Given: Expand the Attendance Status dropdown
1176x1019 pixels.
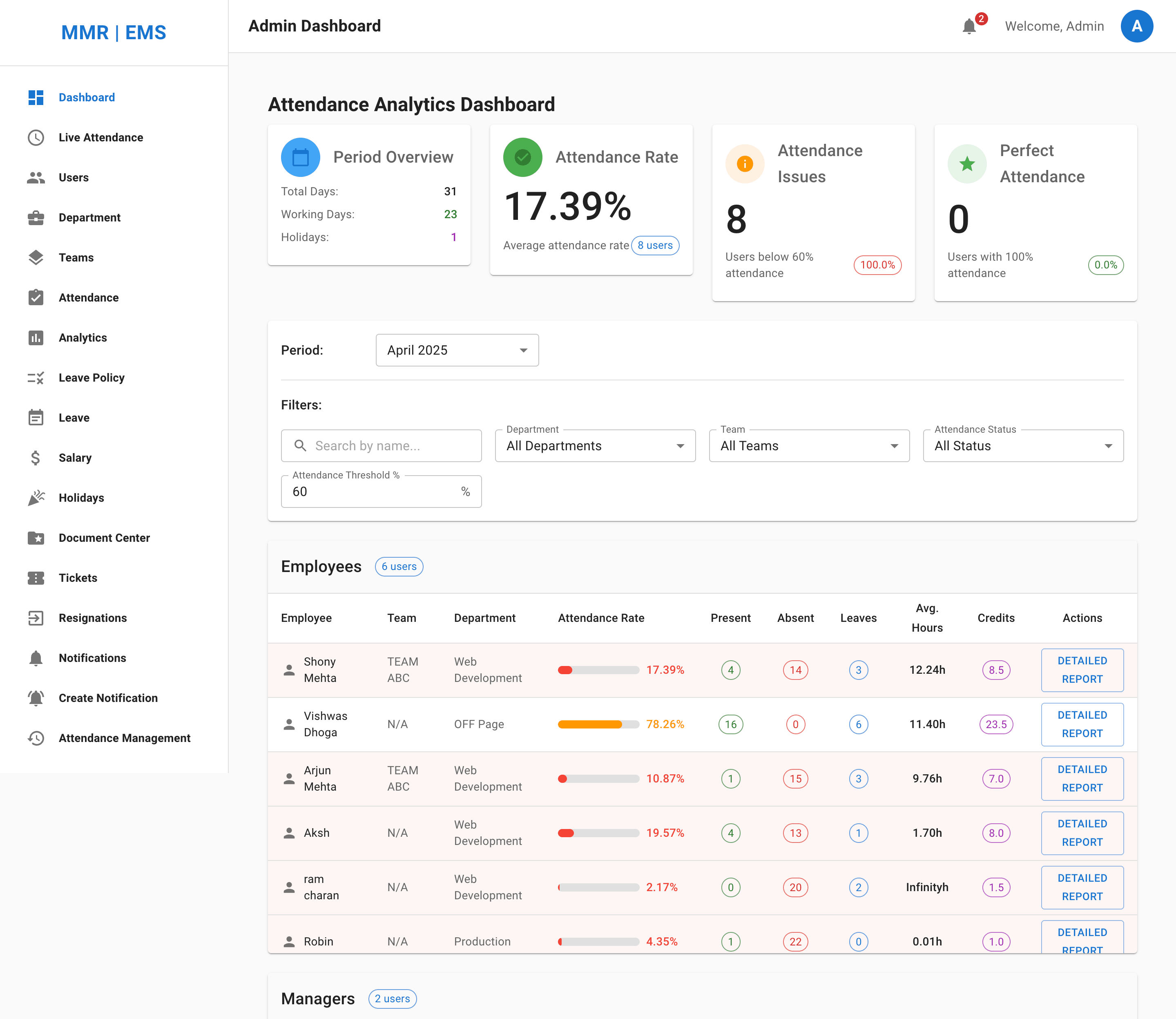Looking at the screenshot, I should [x=1022, y=446].
